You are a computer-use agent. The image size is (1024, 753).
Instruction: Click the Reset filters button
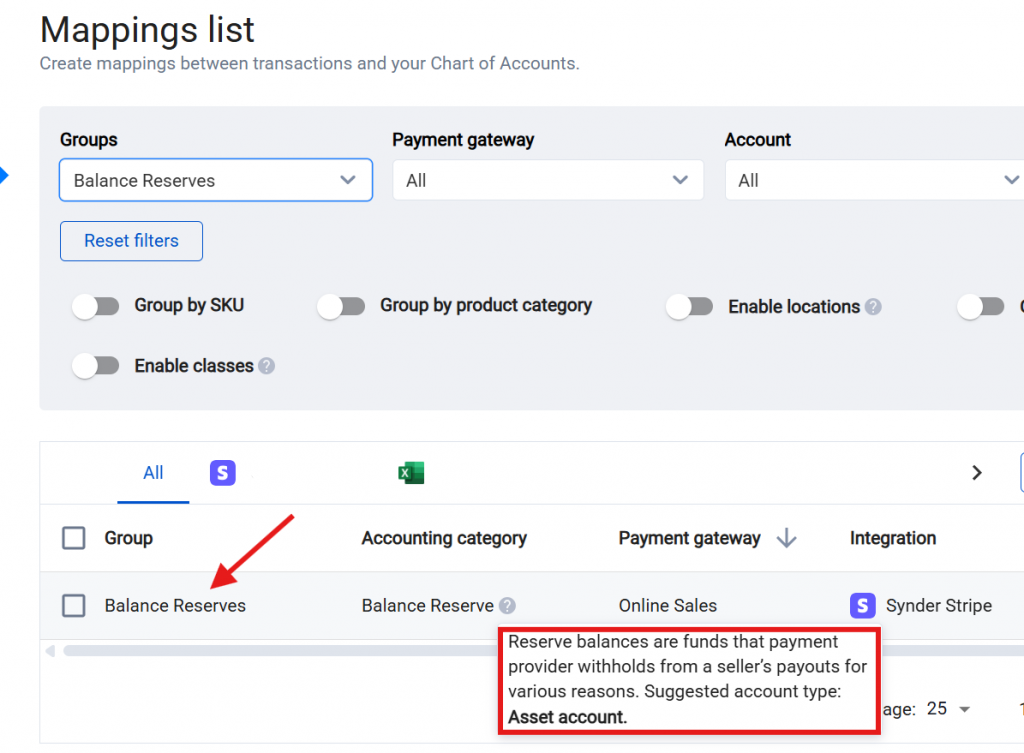click(x=131, y=241)
